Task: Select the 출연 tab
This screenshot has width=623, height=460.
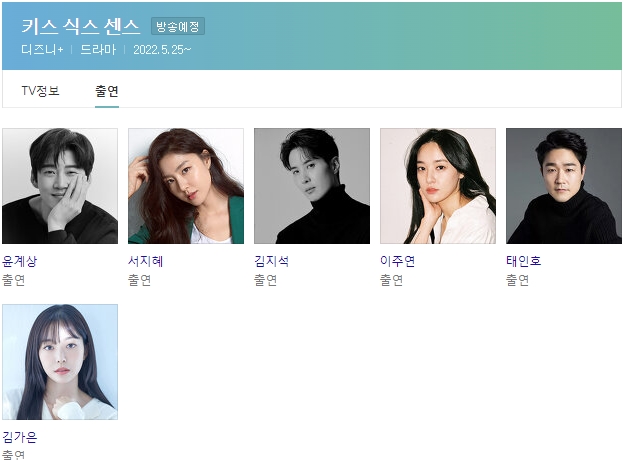Action: pos(106,91)
